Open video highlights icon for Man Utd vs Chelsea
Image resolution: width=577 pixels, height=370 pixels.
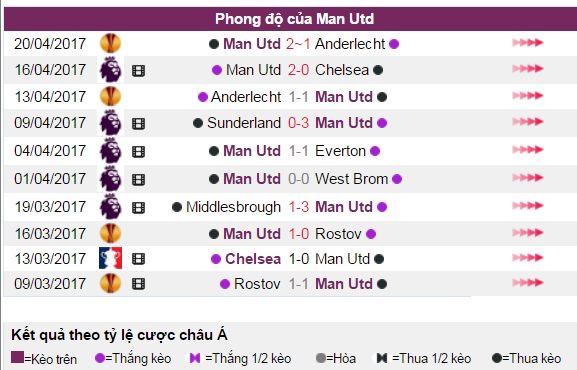point(138,70)
